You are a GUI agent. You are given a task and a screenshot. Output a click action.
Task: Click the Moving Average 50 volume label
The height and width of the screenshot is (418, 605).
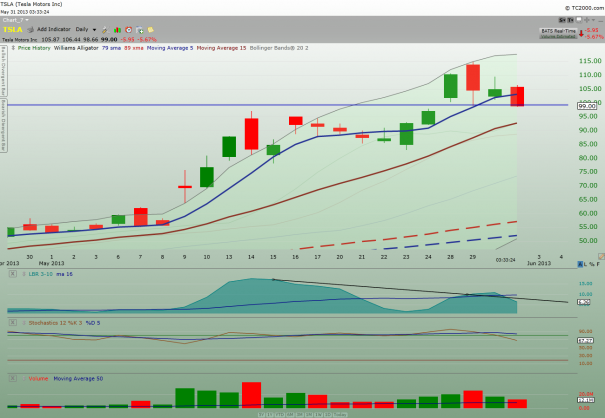(78, 379)
